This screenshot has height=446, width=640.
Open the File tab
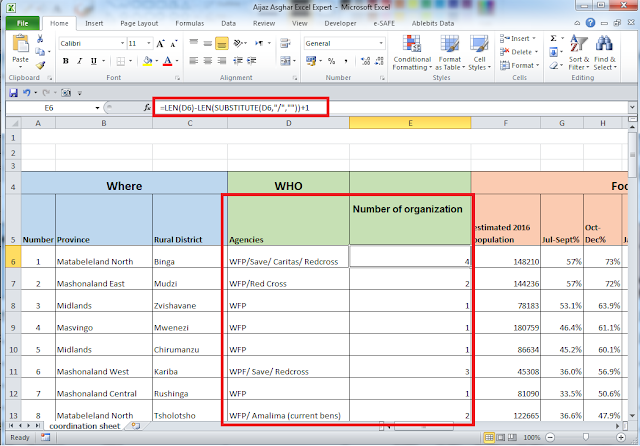point(22,23)
